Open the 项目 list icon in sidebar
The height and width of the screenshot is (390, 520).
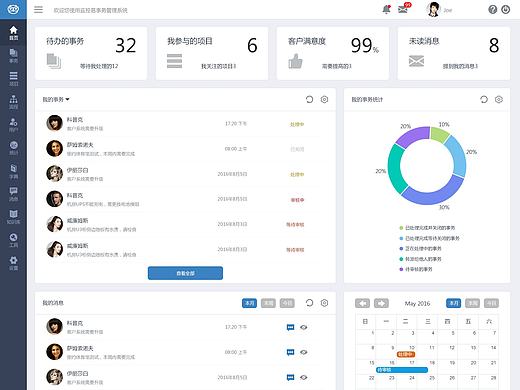click(13, 79)
